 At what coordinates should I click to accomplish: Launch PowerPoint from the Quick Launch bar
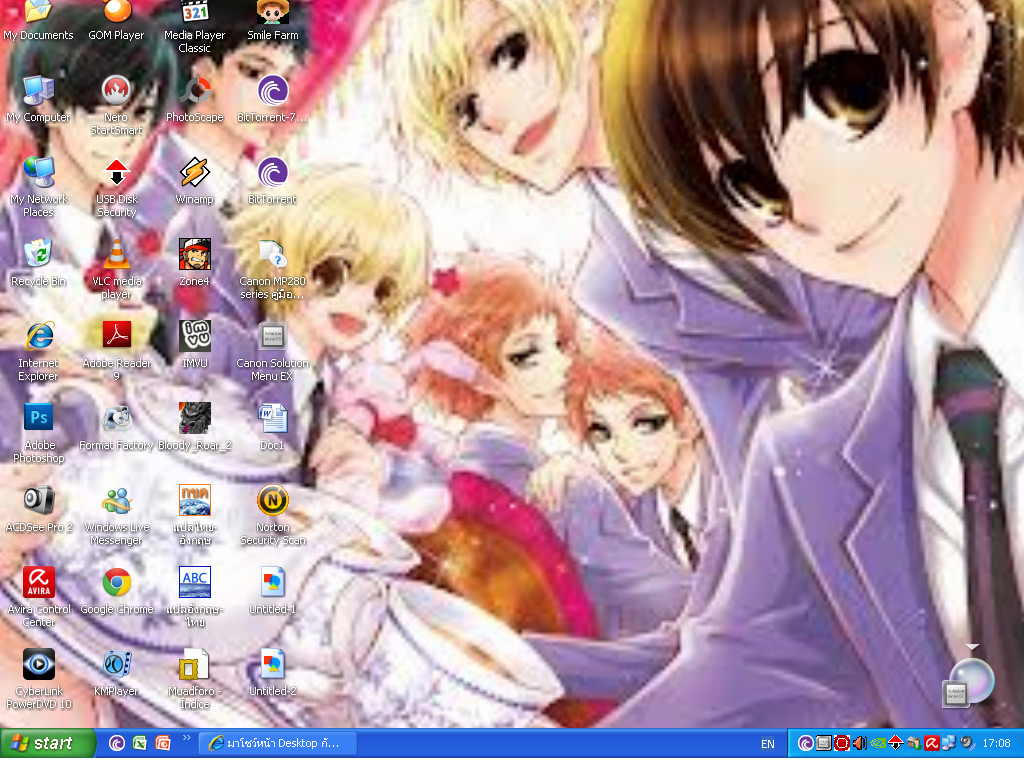[x=163, y=743]
